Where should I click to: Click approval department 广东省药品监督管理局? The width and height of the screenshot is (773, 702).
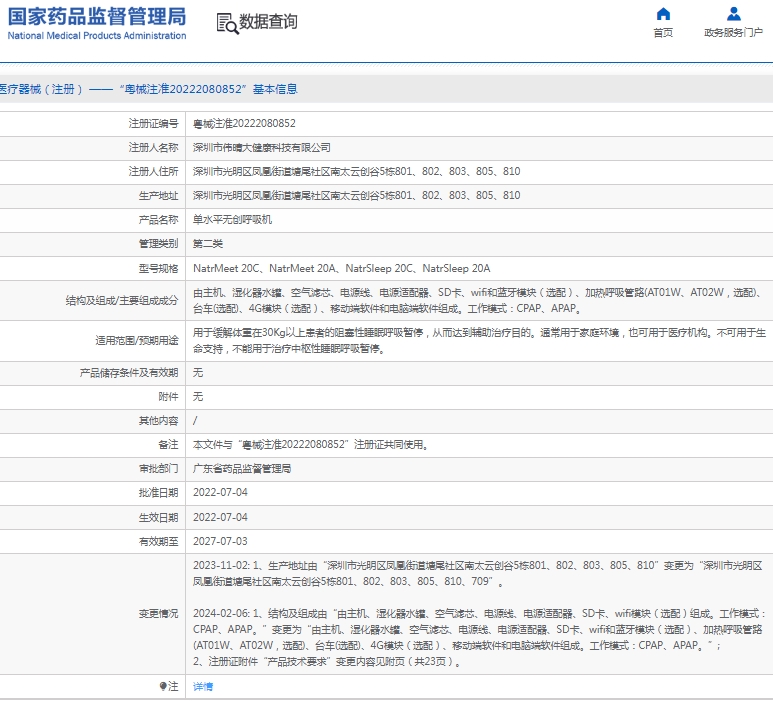coord(242,468)
